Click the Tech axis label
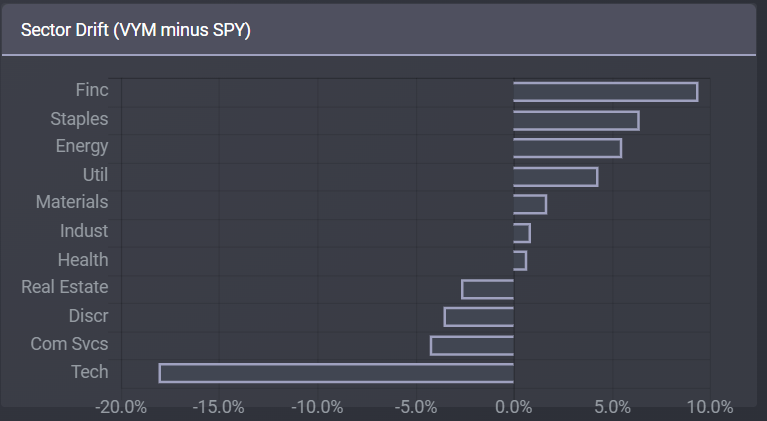Image resolution: width=767 pixels, height=421 pixels. [90, 372]
